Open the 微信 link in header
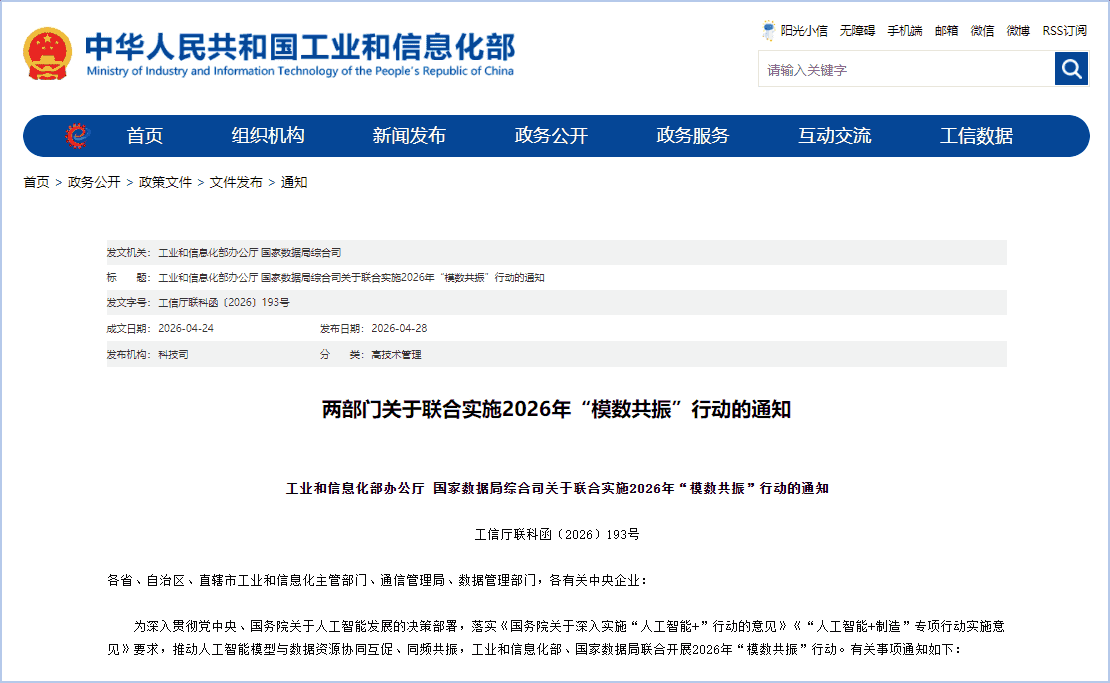Viewport: 1110px width, 683px height. click(x=983, y=30)
